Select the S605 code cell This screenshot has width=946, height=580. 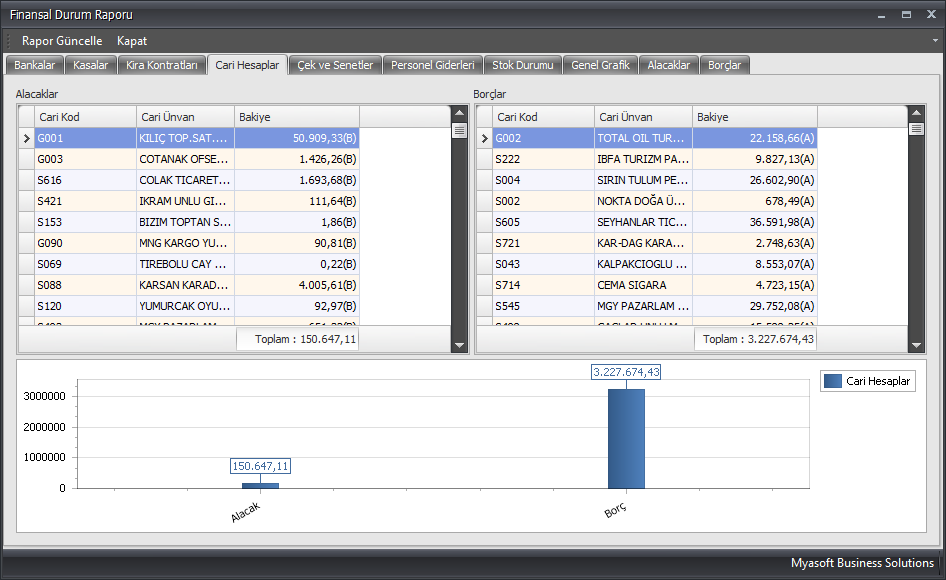[x=544, y=222]
